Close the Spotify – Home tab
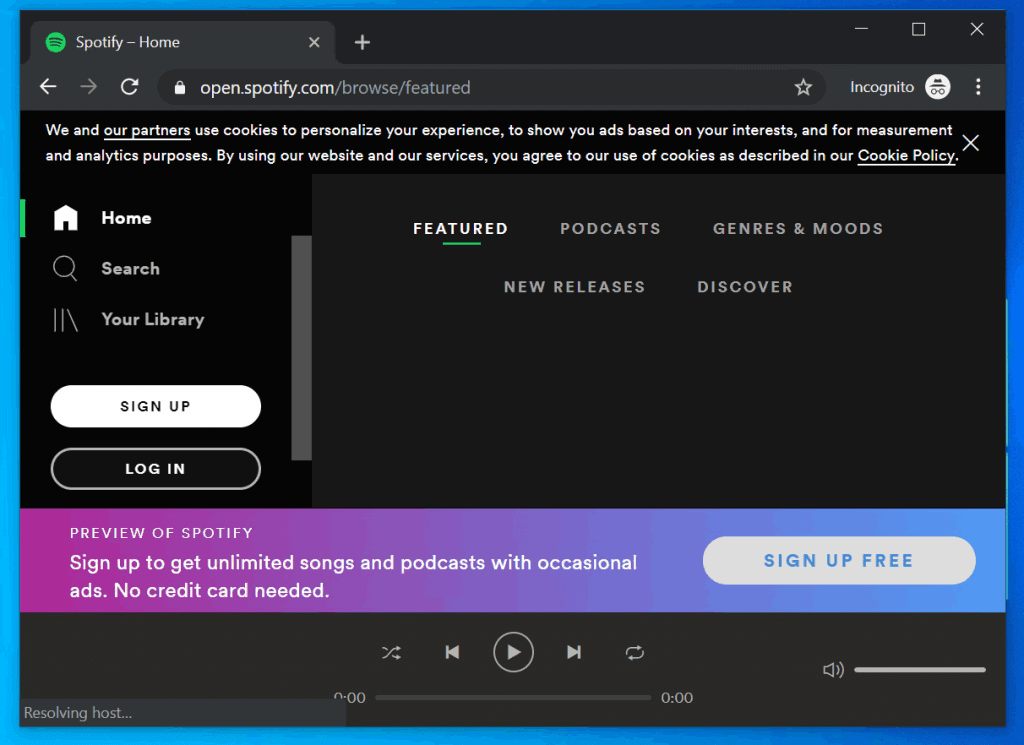1024x745 pixels. [x=314, y=42]
